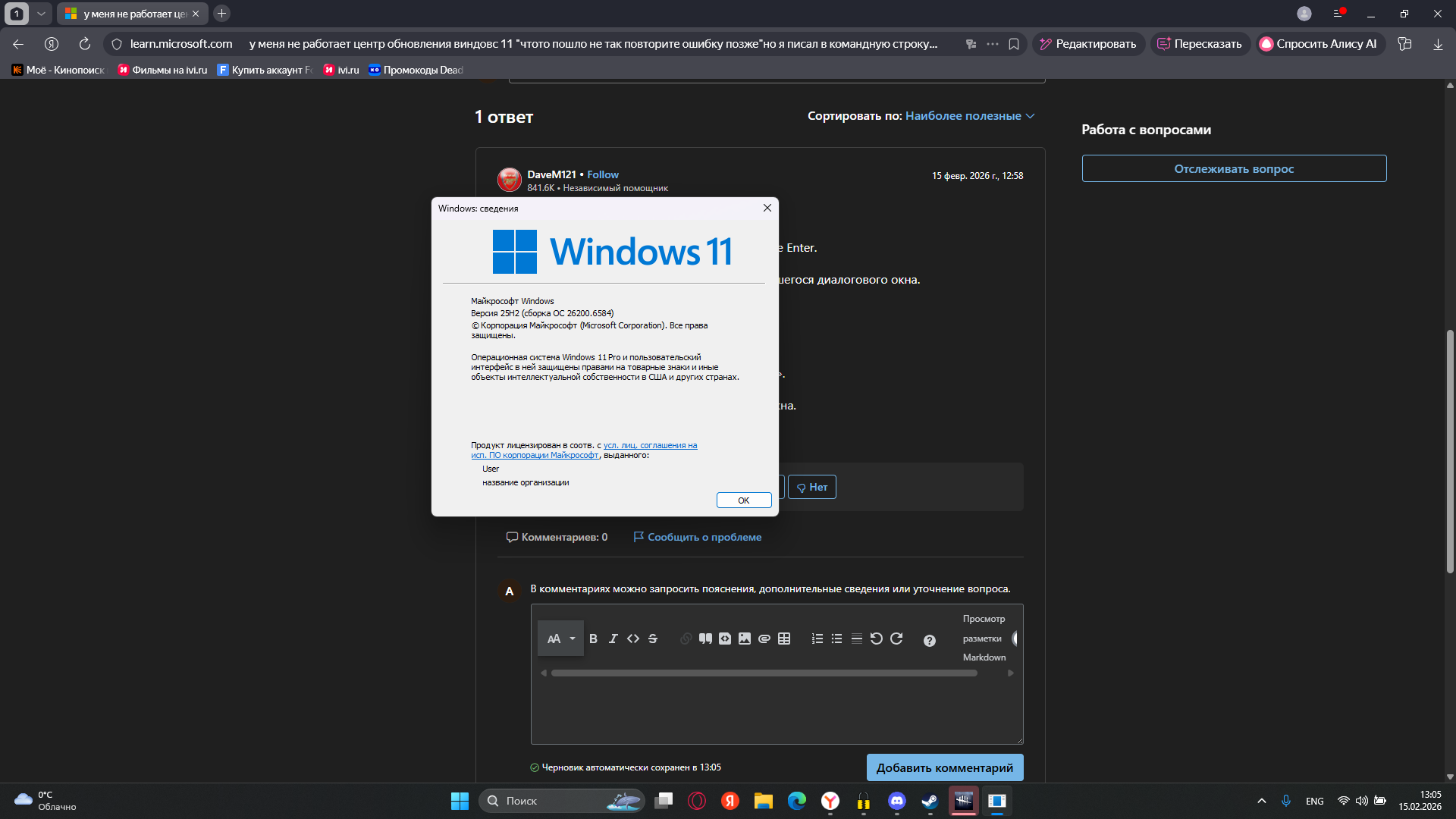The width and height of the screenshot is (1456, 819).
Task: Open the Промокоды Dead bookmark
Action: [x=416, y=70]
